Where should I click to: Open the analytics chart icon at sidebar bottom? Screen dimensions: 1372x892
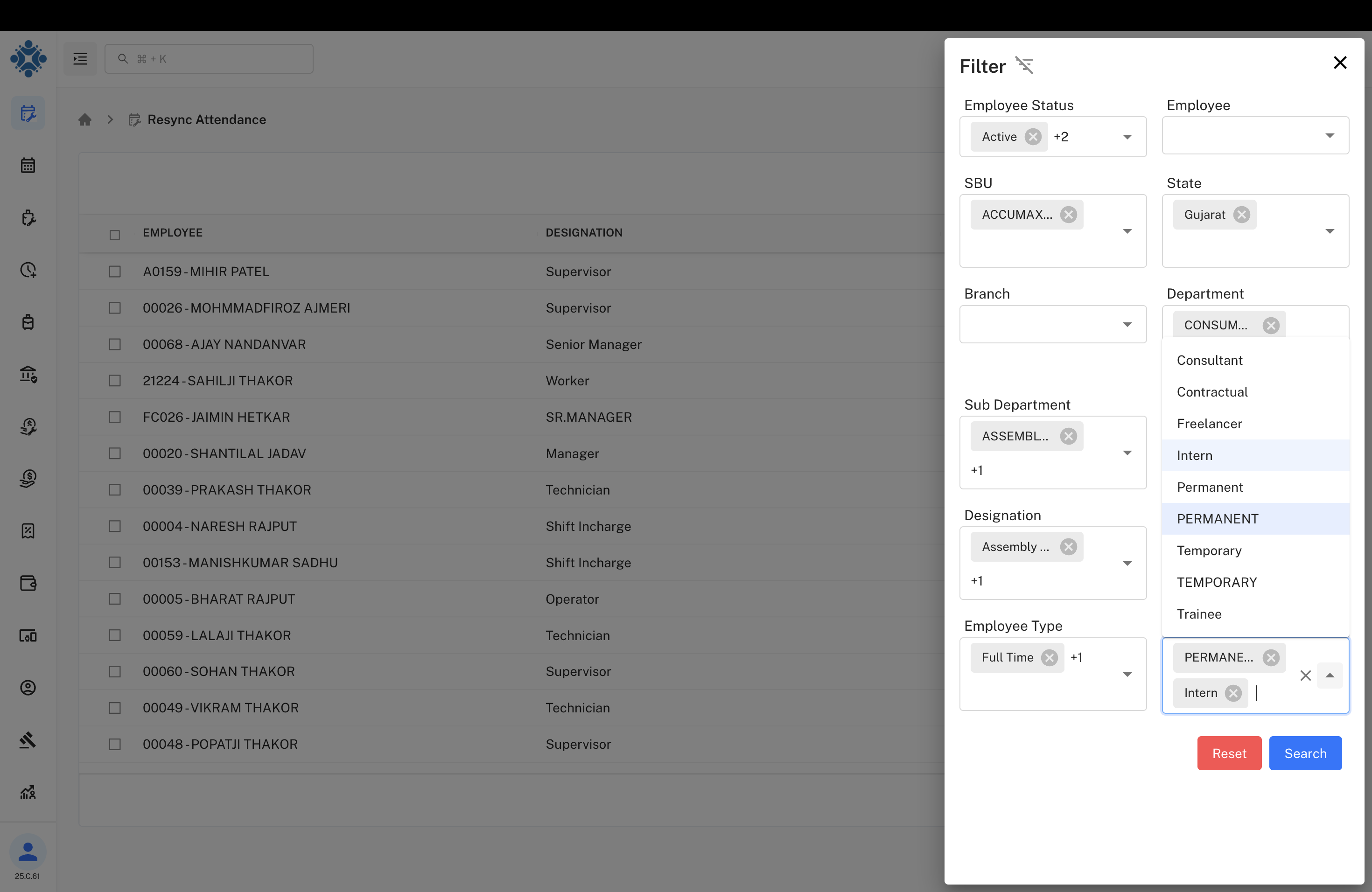(28, 792)
